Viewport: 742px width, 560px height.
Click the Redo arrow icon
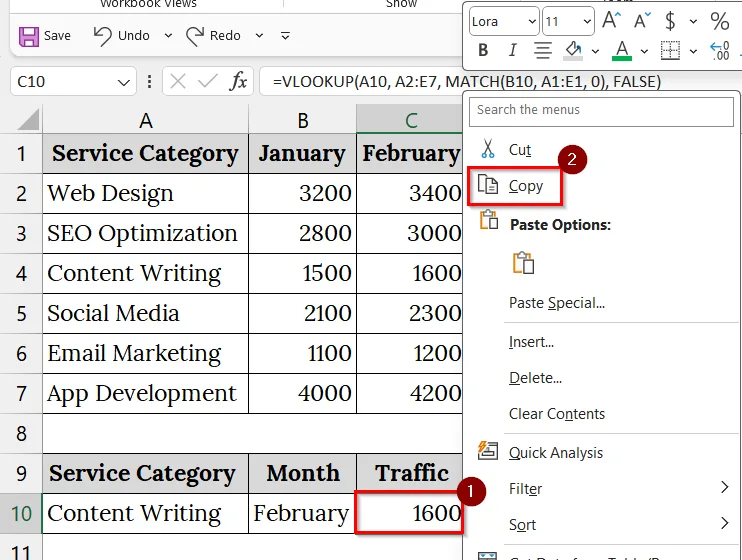194,36
